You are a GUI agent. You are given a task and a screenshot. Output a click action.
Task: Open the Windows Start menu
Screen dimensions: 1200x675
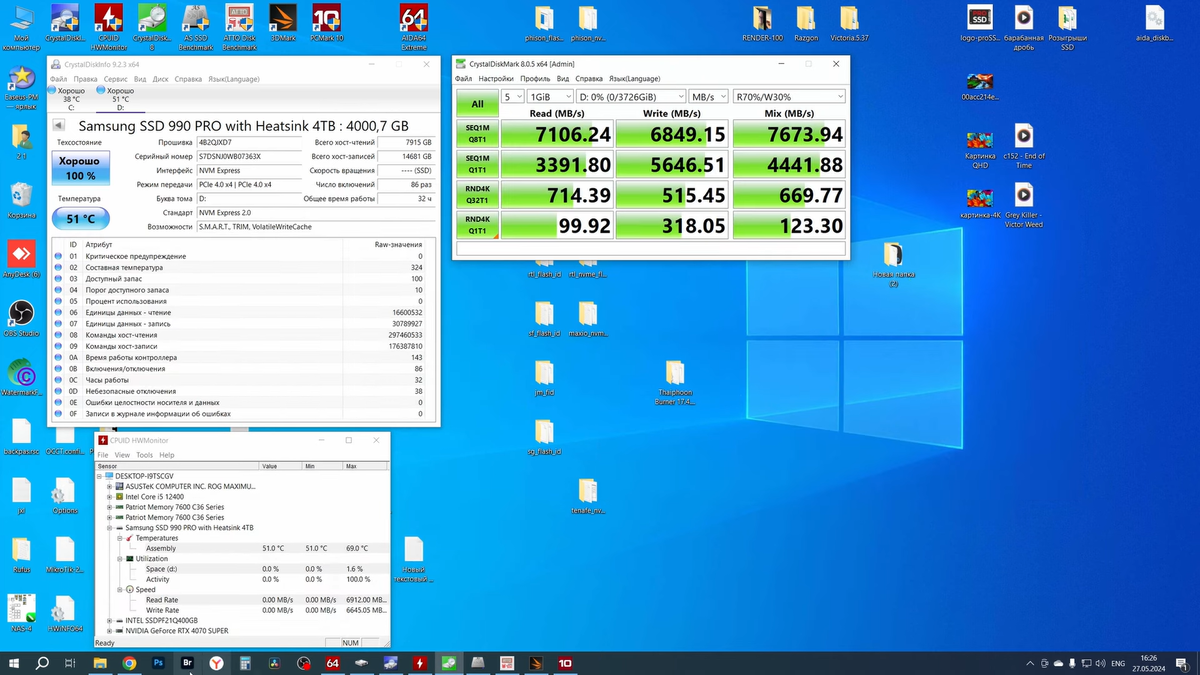[13, 663]
